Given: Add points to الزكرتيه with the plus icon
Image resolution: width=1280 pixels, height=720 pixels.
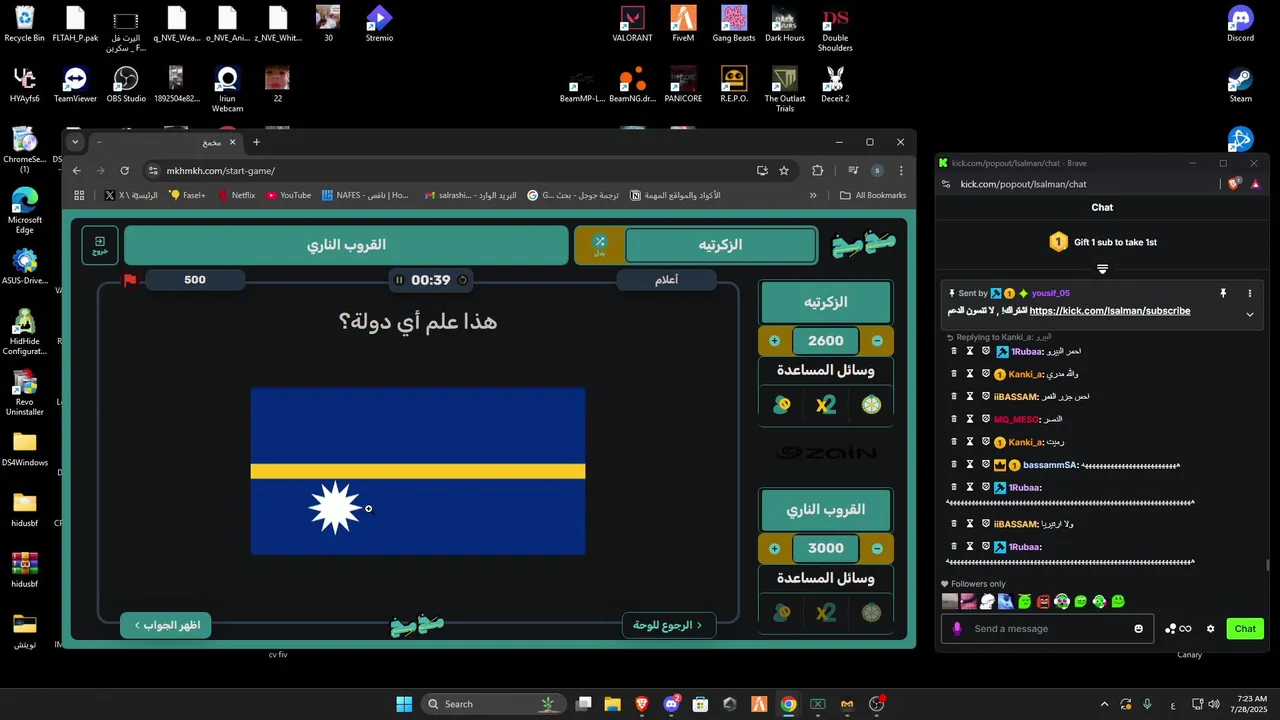Looking at the screenshot, I should (x=774, y=341).
